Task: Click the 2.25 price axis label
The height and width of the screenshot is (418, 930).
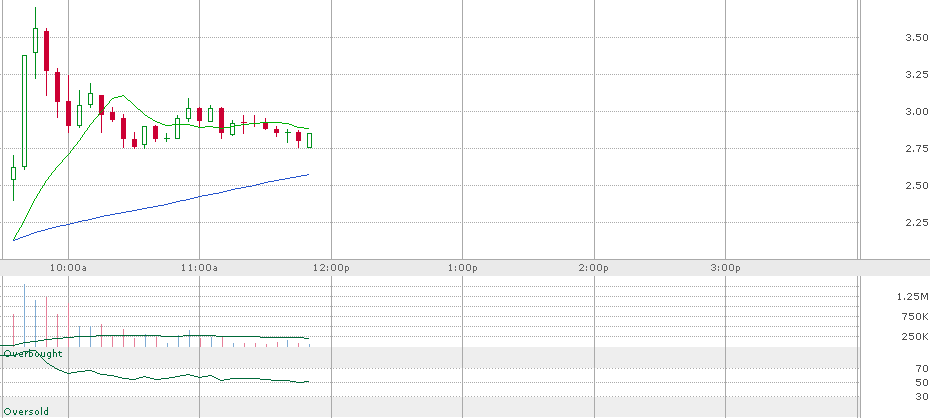Action: (x=916, y=222)
